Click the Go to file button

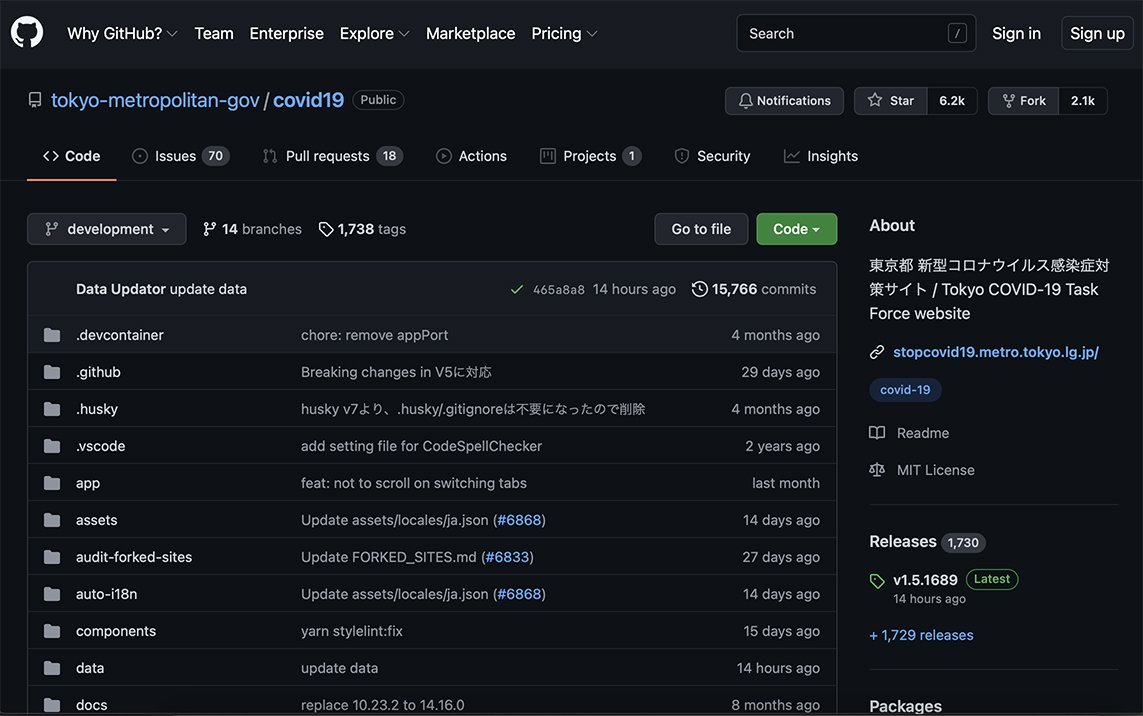coord(701,229)
